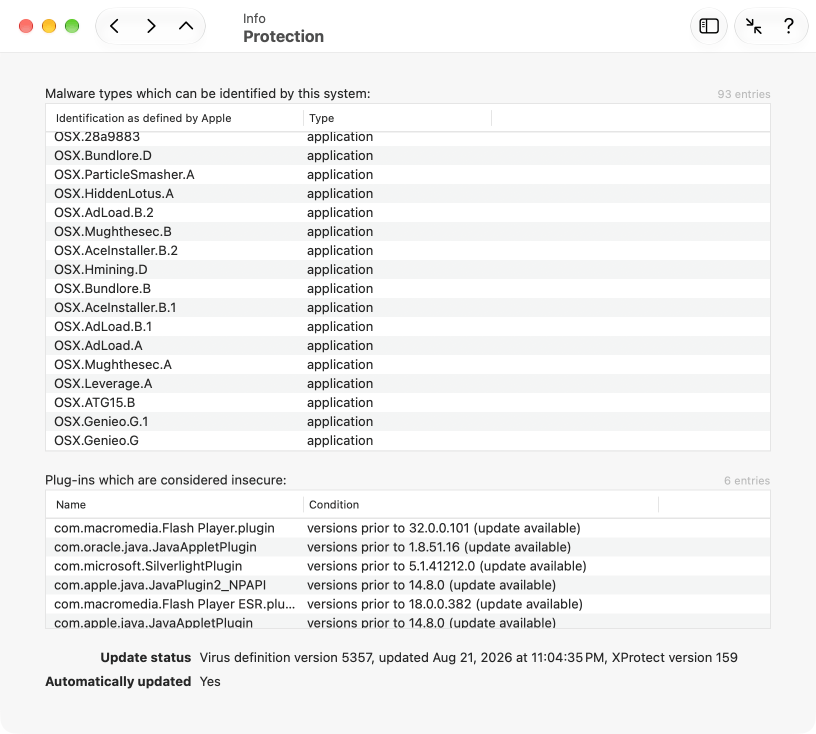Select the OSX.Bundlore.B row
This screenshot has height=734, width=816.
coord(408,288)
